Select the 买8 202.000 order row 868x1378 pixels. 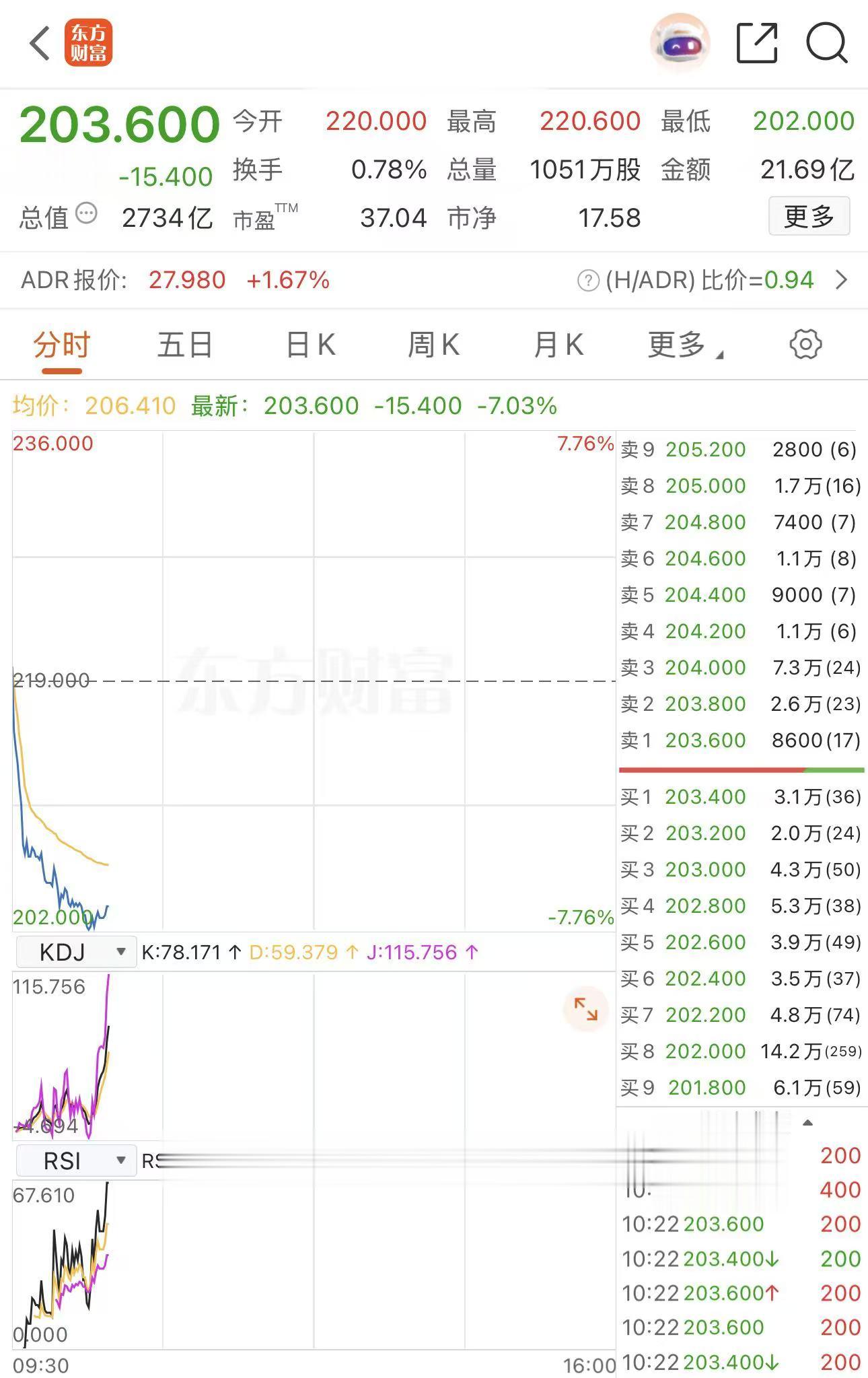(x=740, y=1051)
